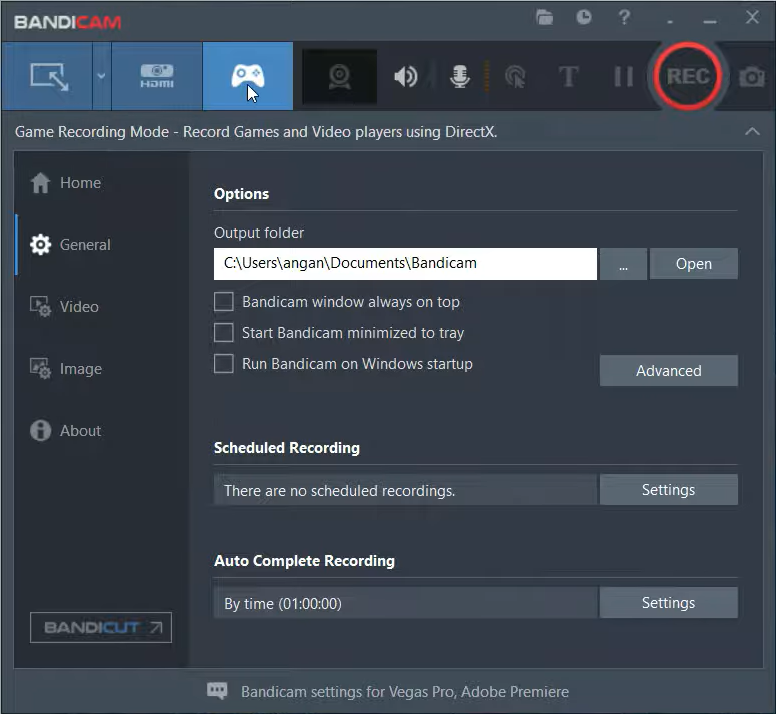Open Auto Complete Recording Settings button
This screenshot has height=714, width=776.
[x=669, y=603]
